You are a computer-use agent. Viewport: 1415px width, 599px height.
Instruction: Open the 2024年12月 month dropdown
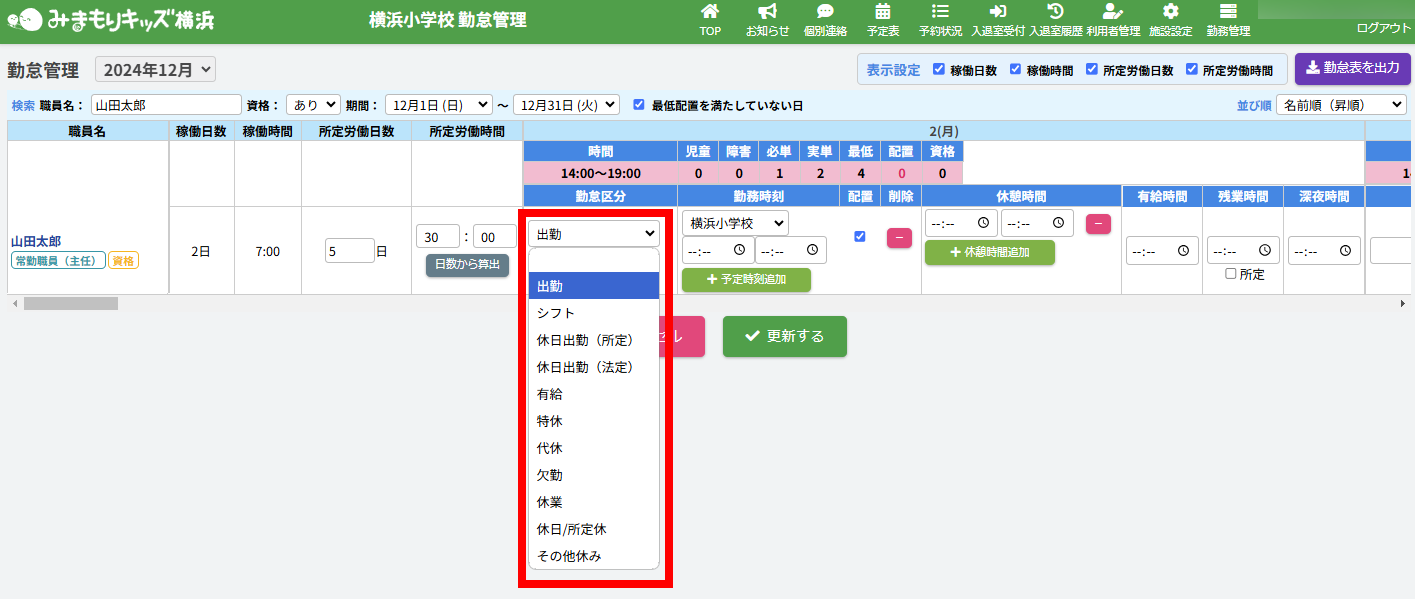[155, 70]
